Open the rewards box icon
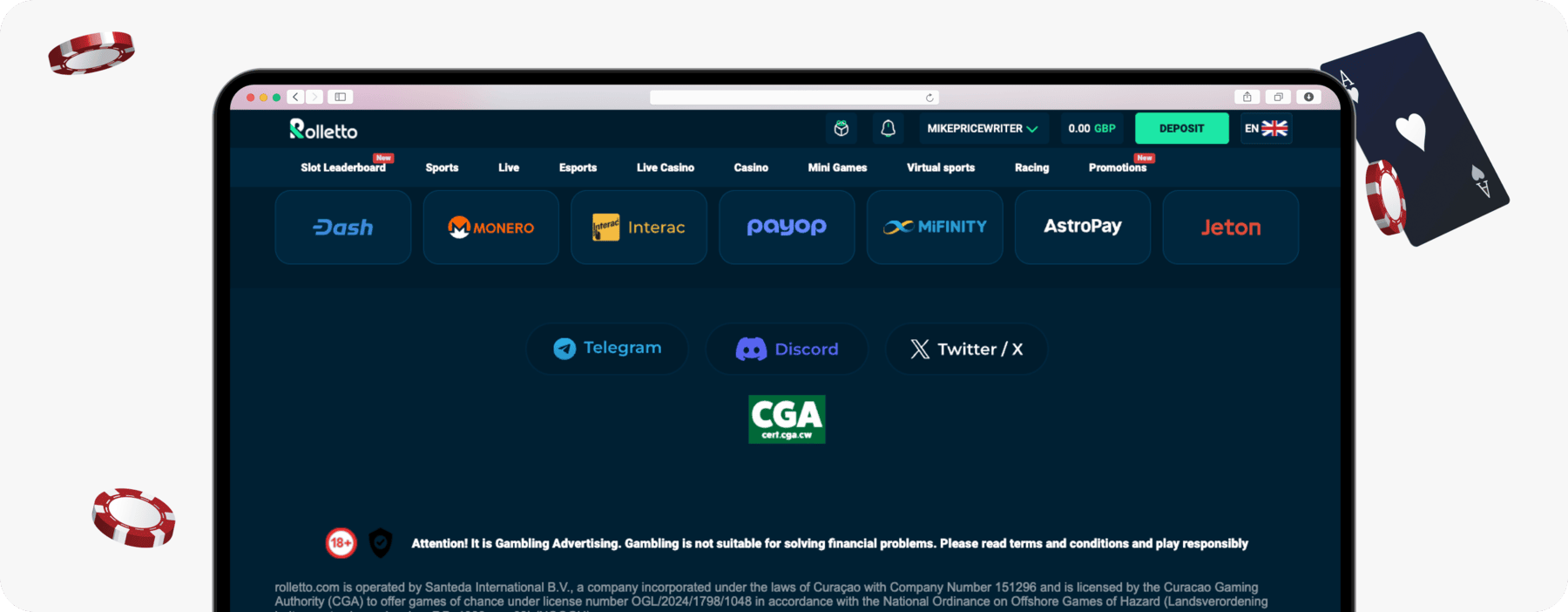 [841, 128]
